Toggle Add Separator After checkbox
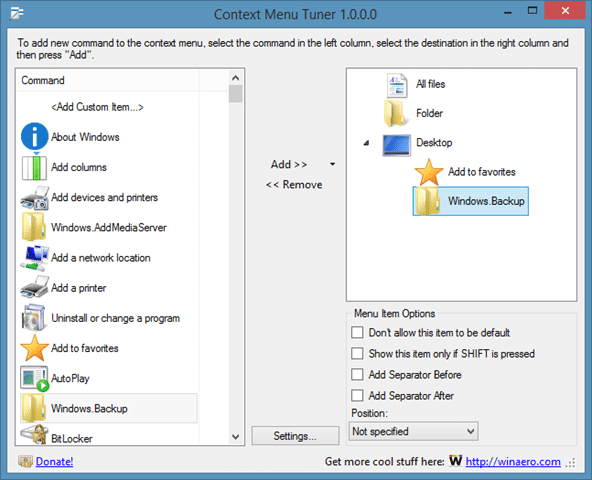This screenshot has height=480, width=592. point(357,395)
